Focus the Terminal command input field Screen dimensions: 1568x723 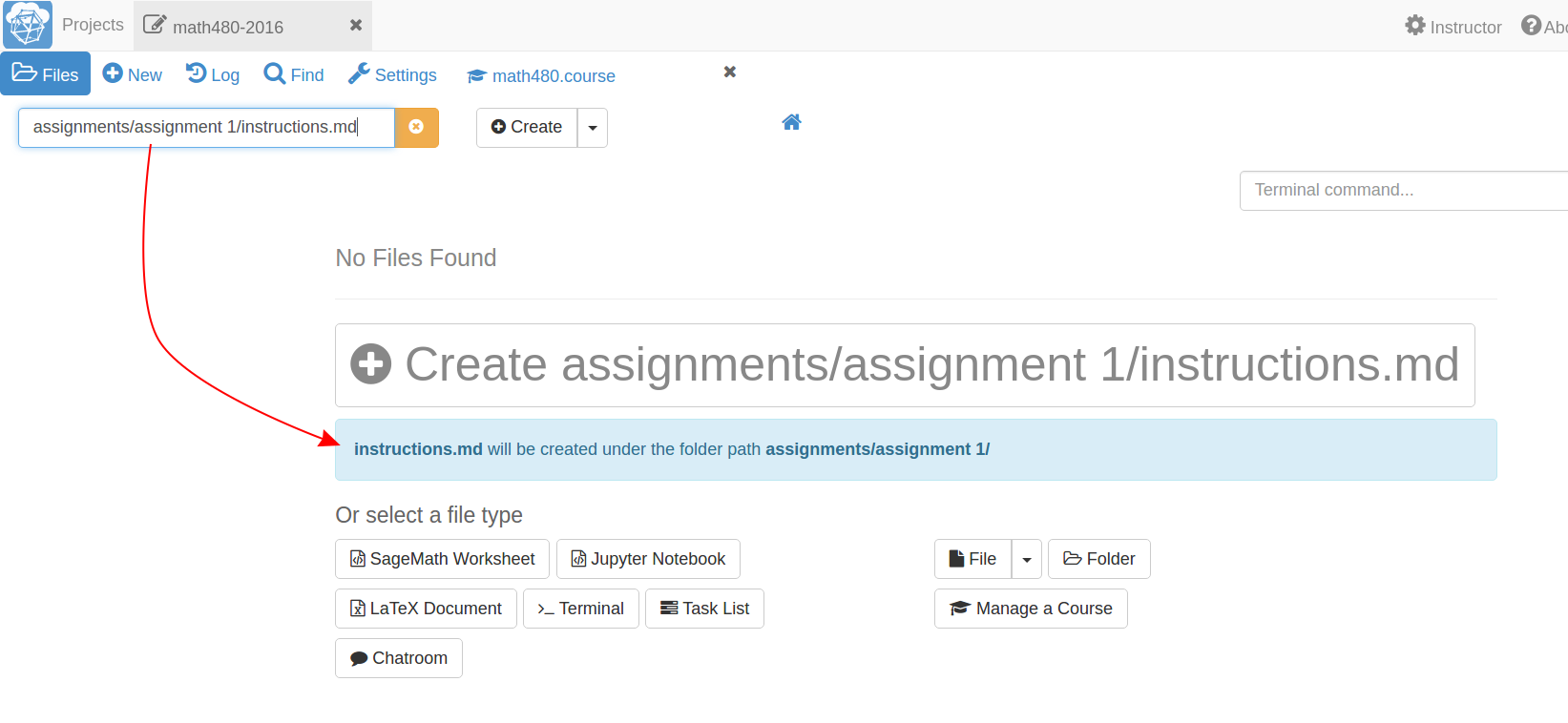pos(1403,191)
